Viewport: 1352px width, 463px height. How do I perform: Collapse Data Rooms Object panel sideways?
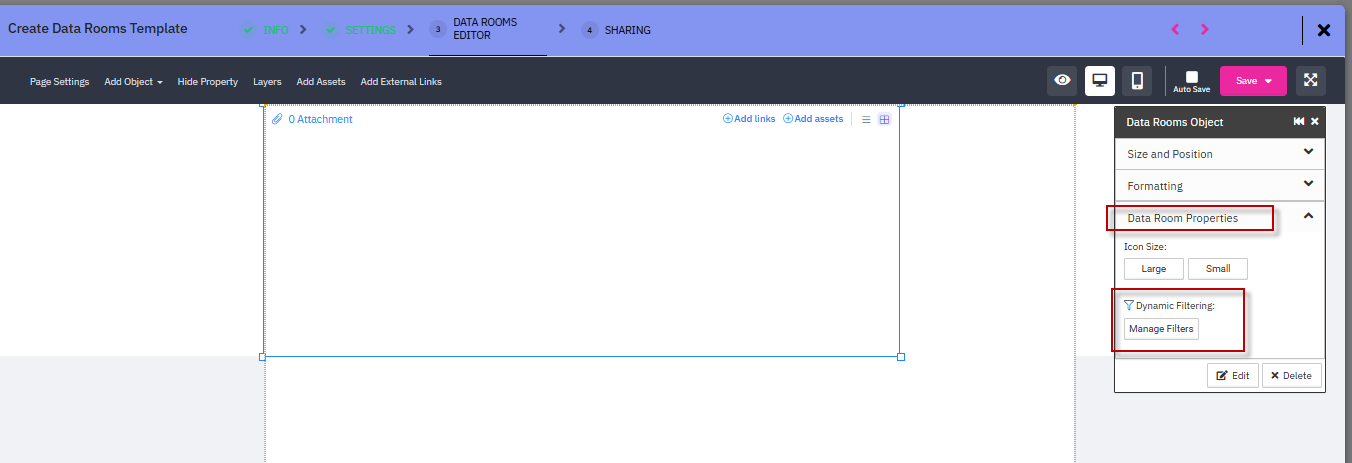(1298, 122)
